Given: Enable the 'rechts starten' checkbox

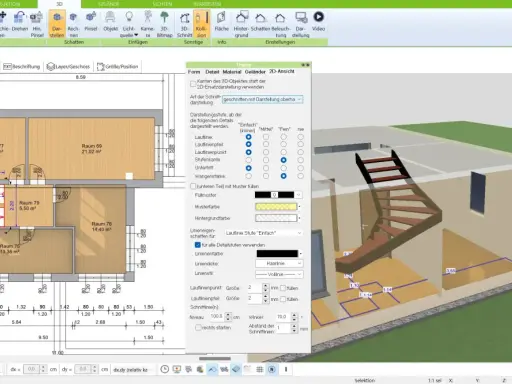Looking at the screenshot, I should [x=198, y=327].
